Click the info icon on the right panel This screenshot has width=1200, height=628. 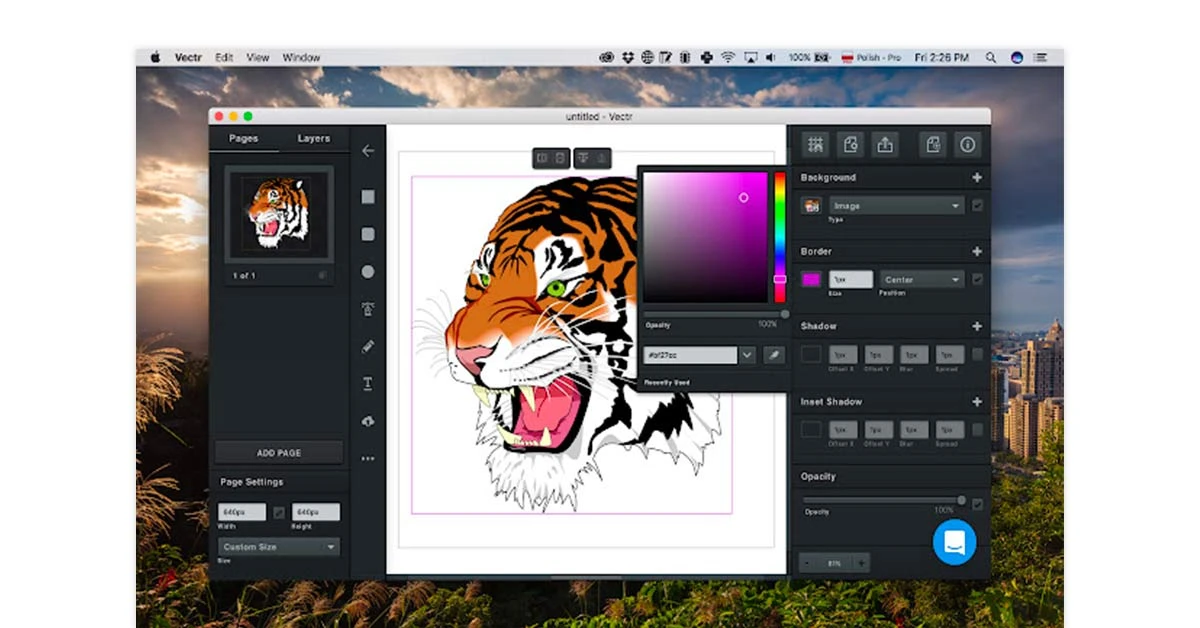(x=967, y=144)
